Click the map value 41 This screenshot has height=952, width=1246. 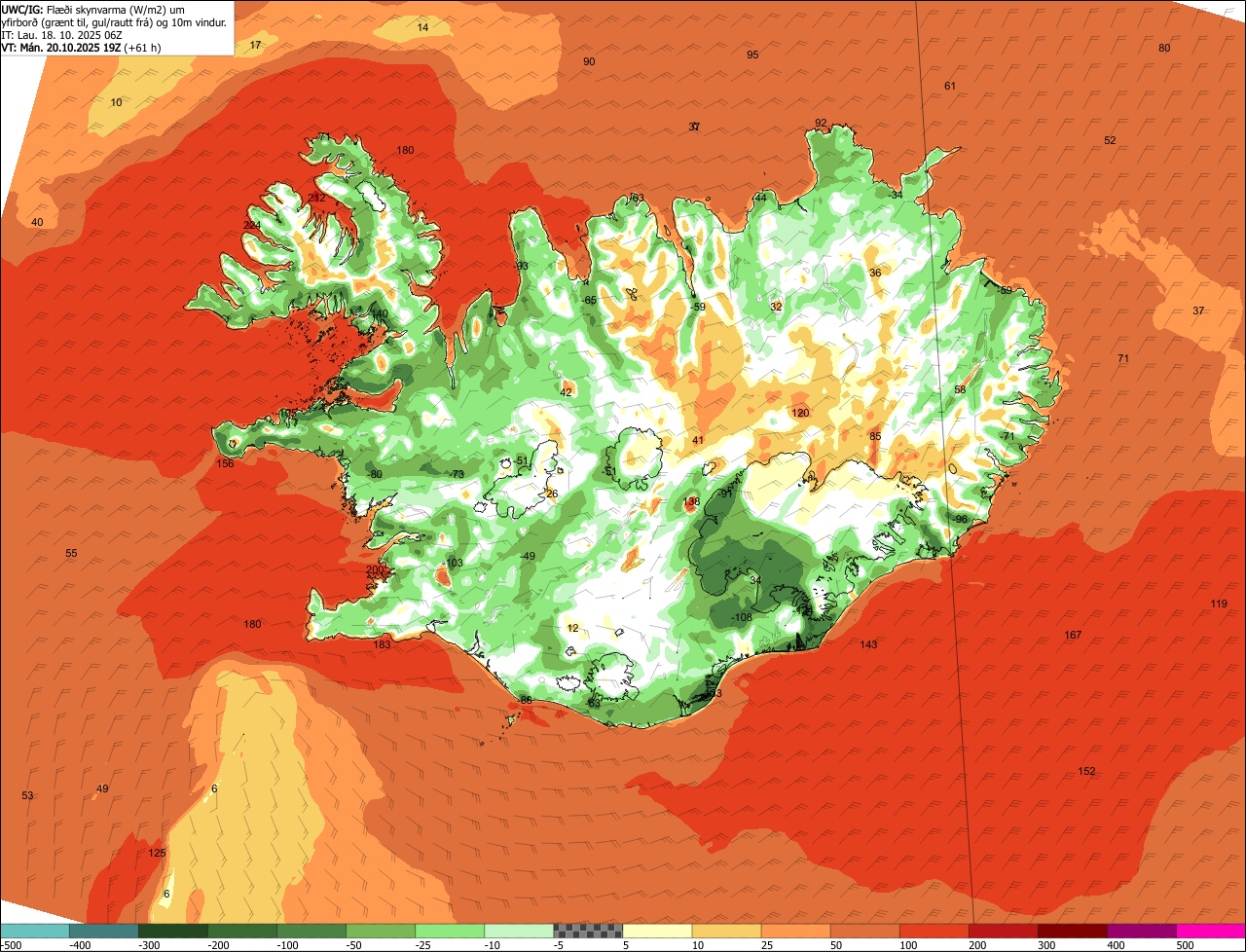point(698,440)
